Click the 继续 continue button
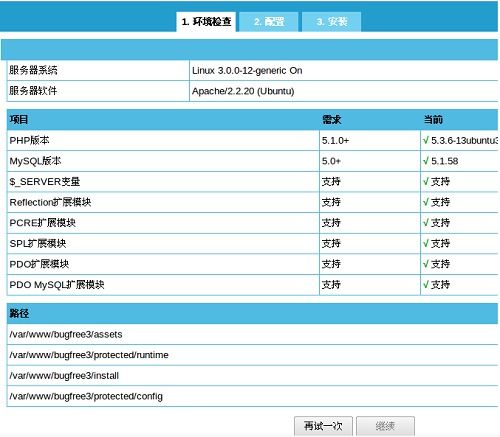Screen dimensions: 500x437 pyautogui.click(x=385, y=426)
